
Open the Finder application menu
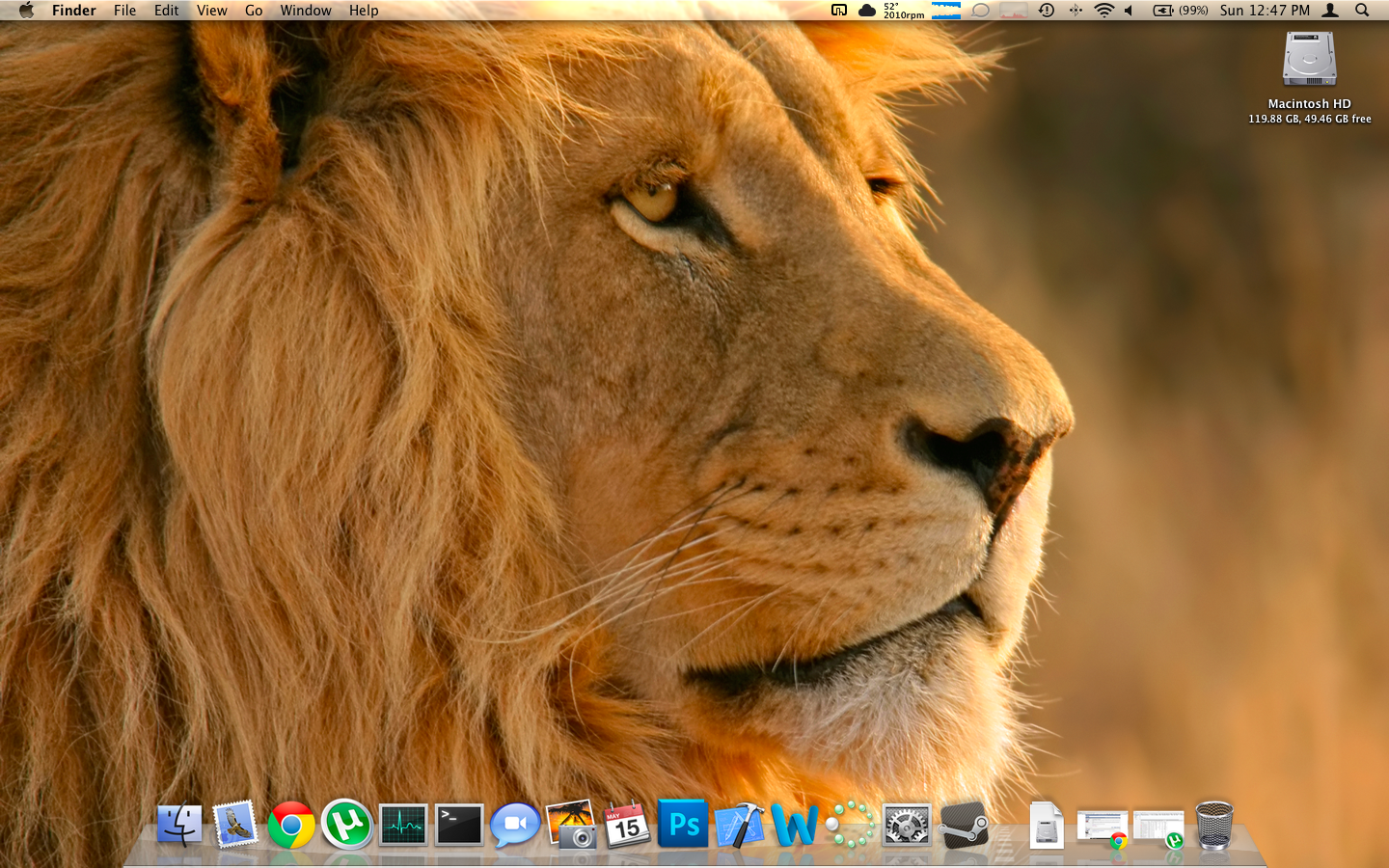[74, 11]
